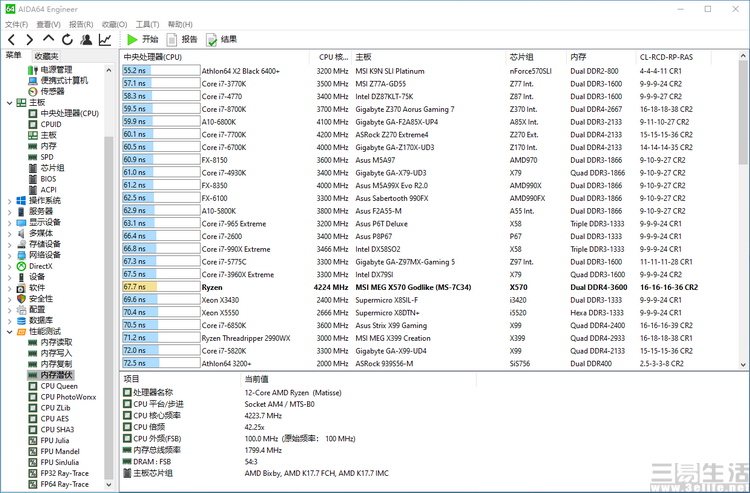This screenshot has width=750, height=493.
Task: Click the green 开始 start button
Action: pos(143,40)
